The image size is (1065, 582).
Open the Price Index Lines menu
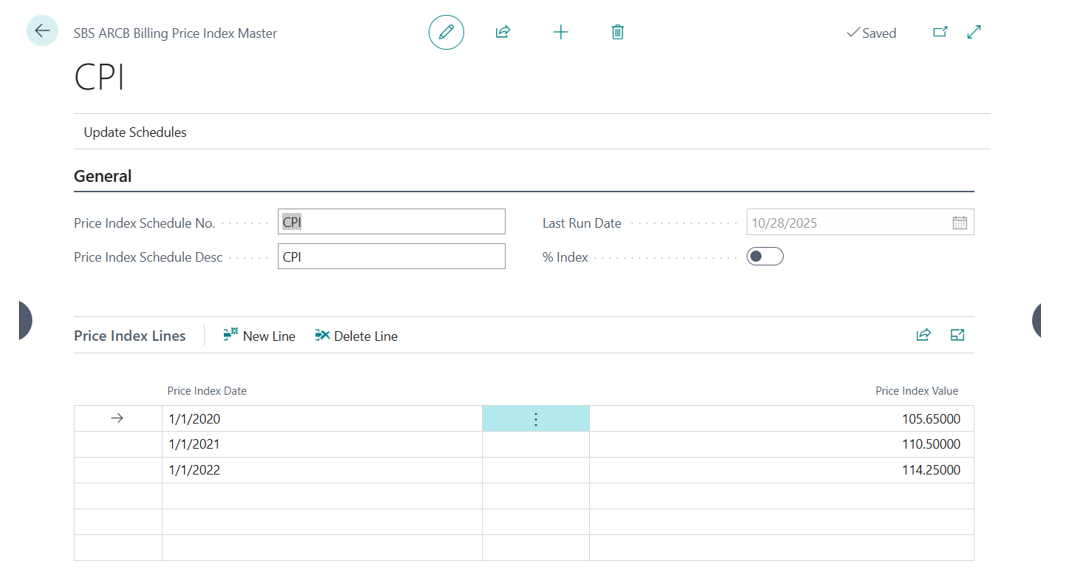pos(130,336)
